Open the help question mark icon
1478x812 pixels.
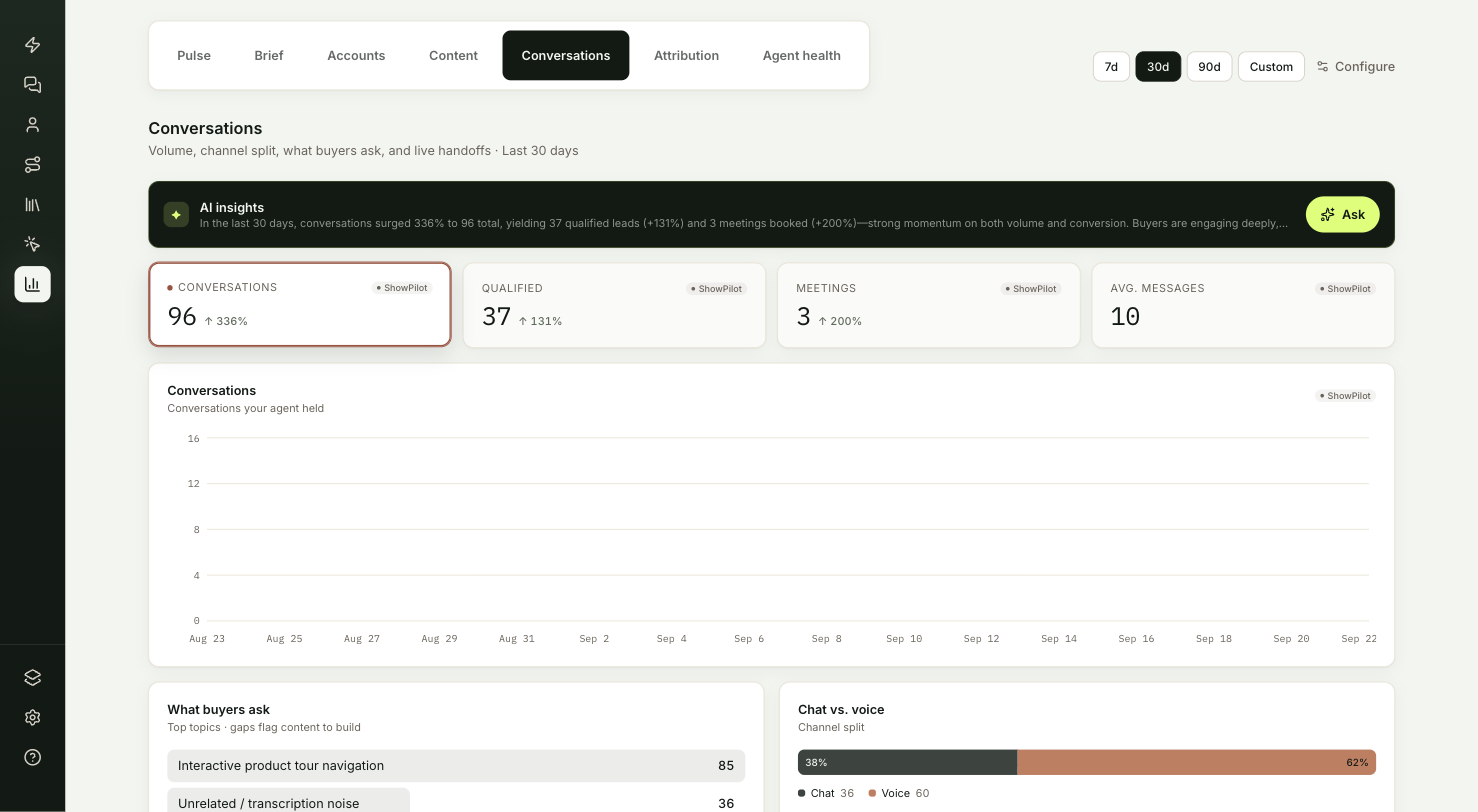pyautogui.click(x=32, y=757)
